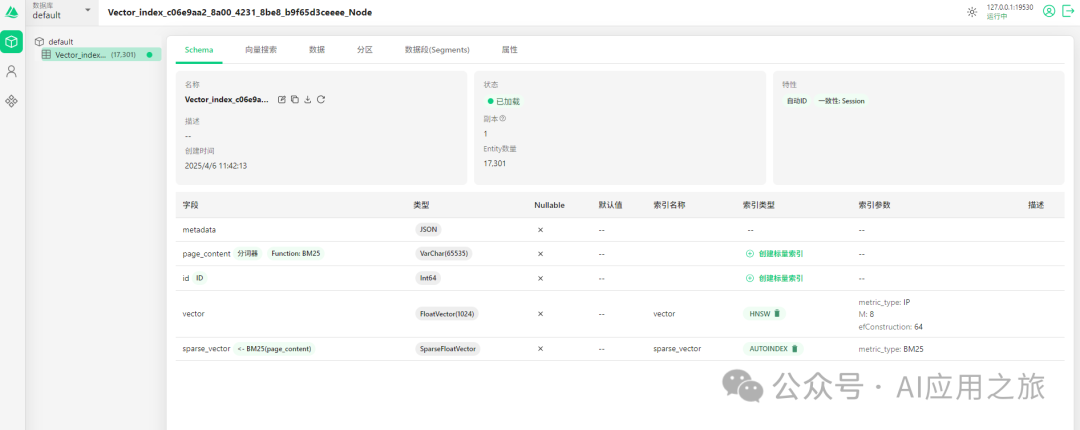Click the copy collection name icon
Image resolution: width=1080 pixels, height=430 pixels.
pyautogui.click(x=295, y=100)
